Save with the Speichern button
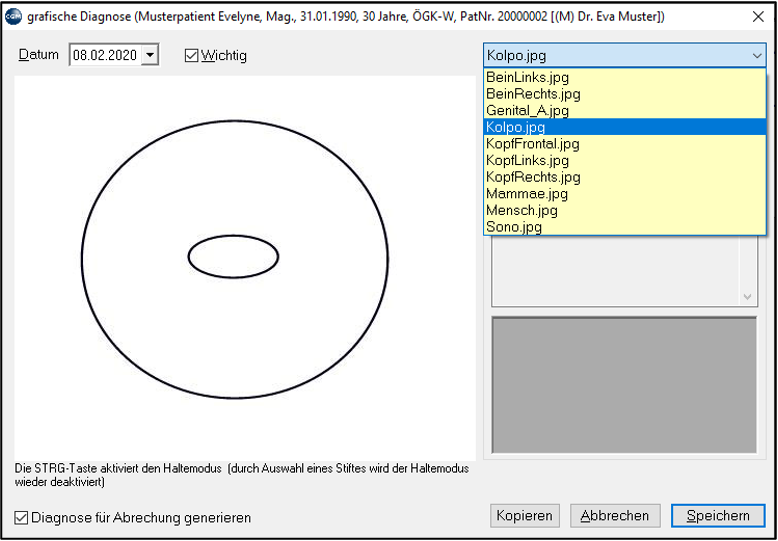This screenshot has height=541, width=778. click(x=718, y=516)
